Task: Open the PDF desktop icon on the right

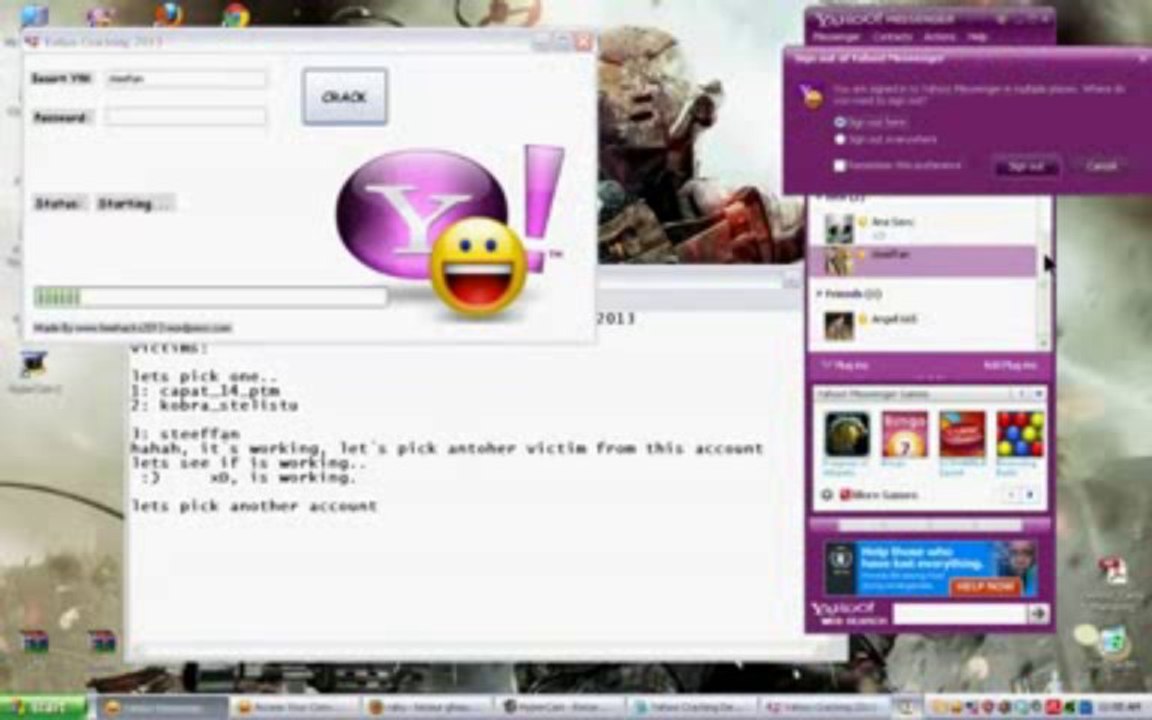Action: (1112, 571)
